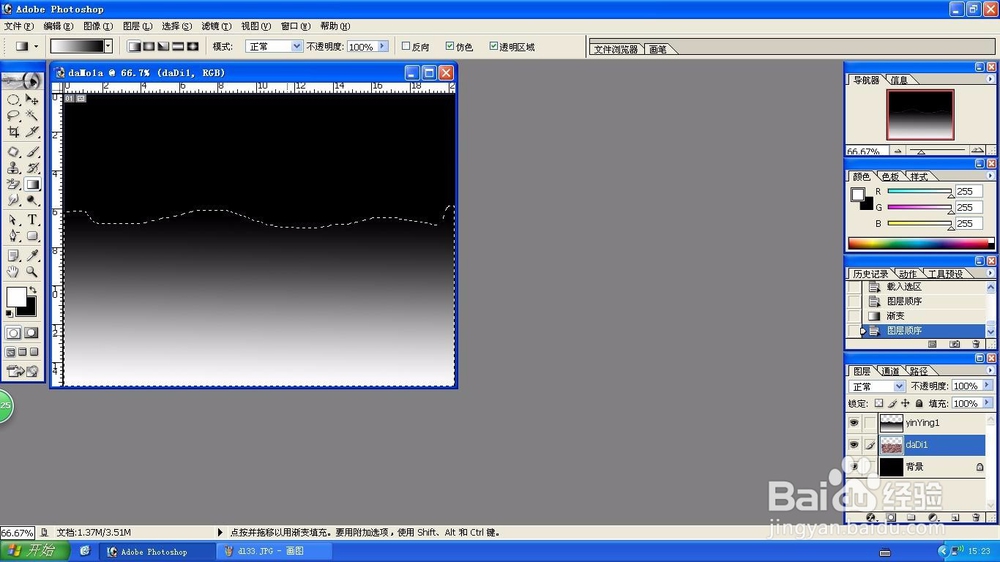
Task: Reset default foreground and background colors
Action: [9, 313]
